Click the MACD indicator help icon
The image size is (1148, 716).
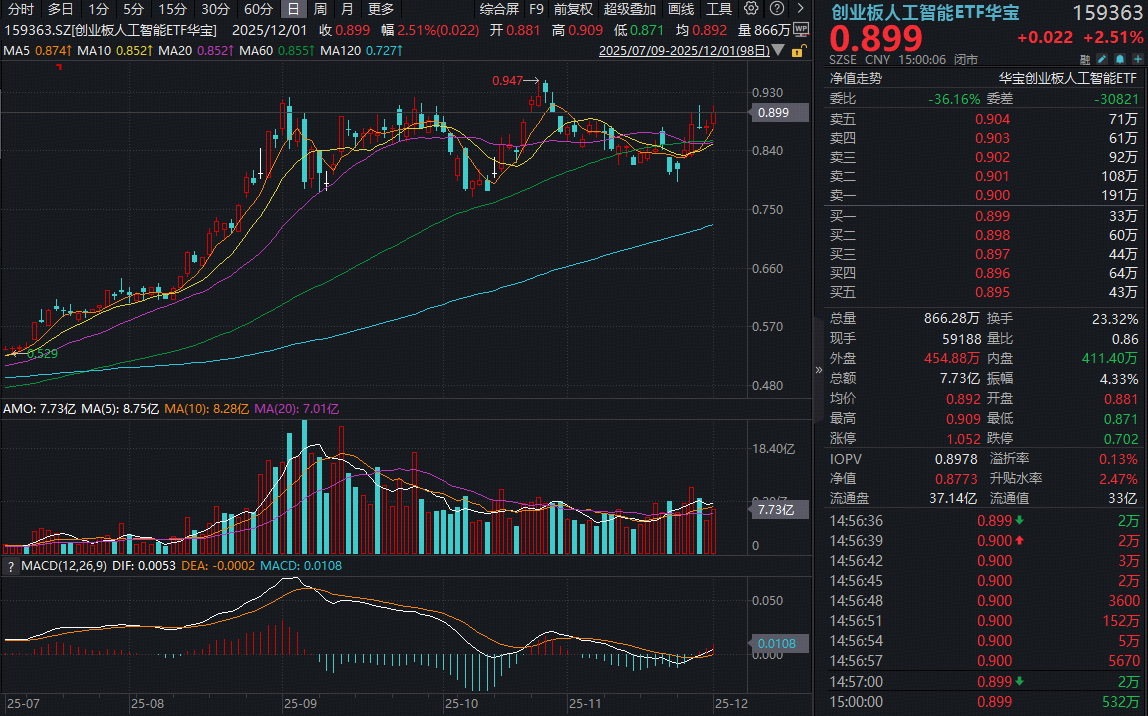pos(10,567)
